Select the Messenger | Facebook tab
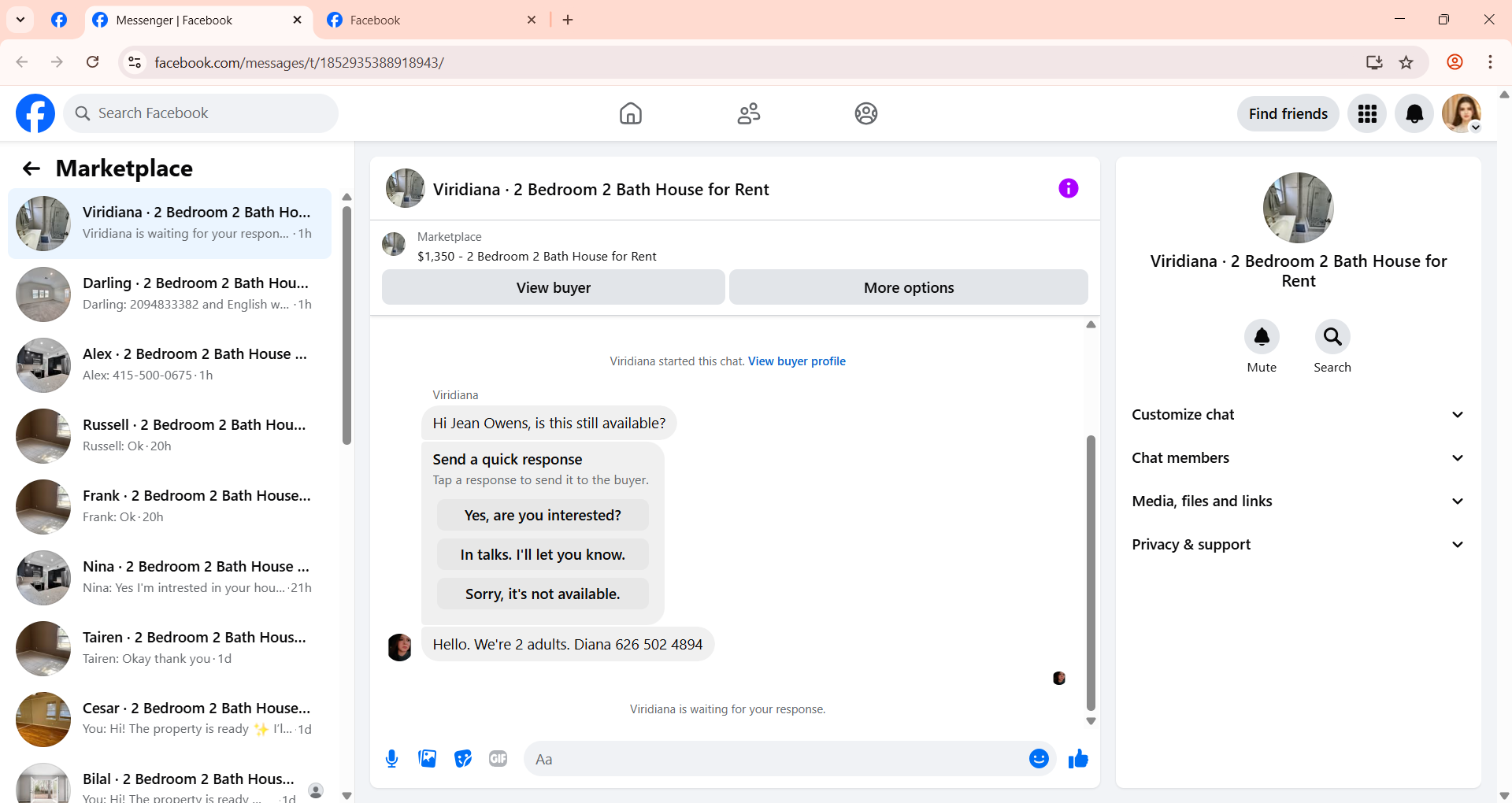1512x803 pixels. coord(197,20)
